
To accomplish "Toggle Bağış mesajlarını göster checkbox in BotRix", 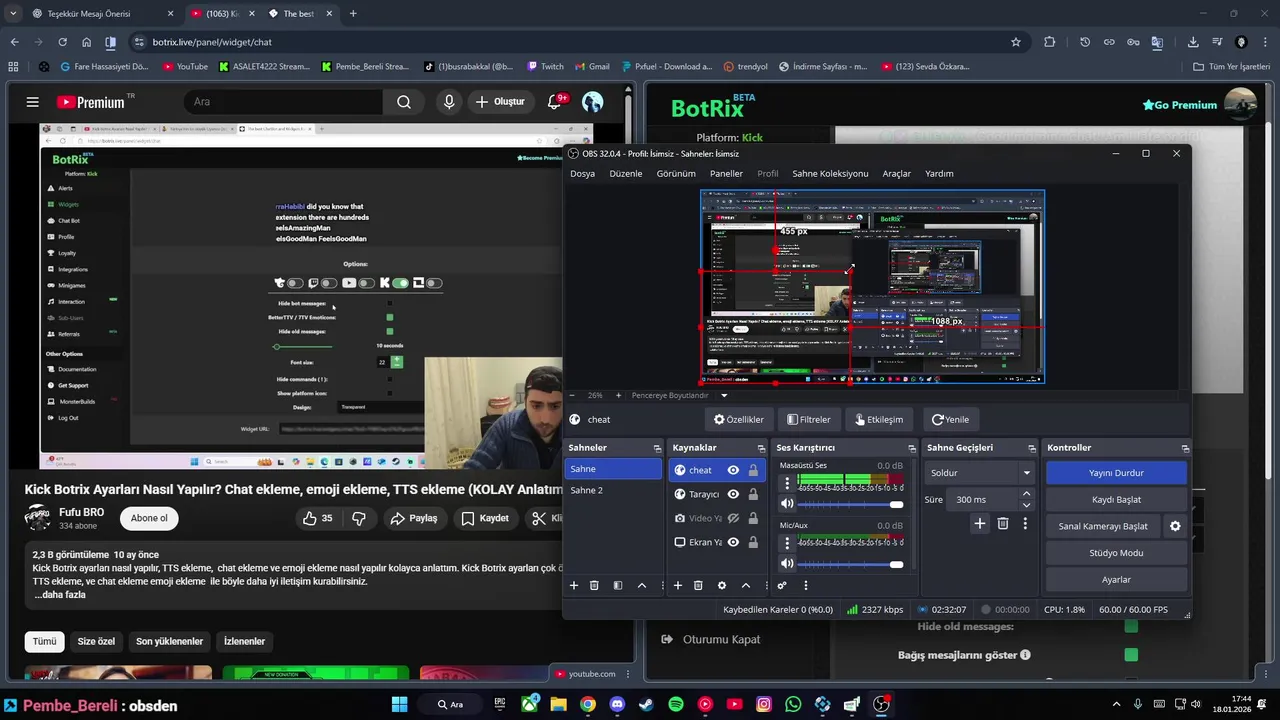I will (x=1131, y=655).
